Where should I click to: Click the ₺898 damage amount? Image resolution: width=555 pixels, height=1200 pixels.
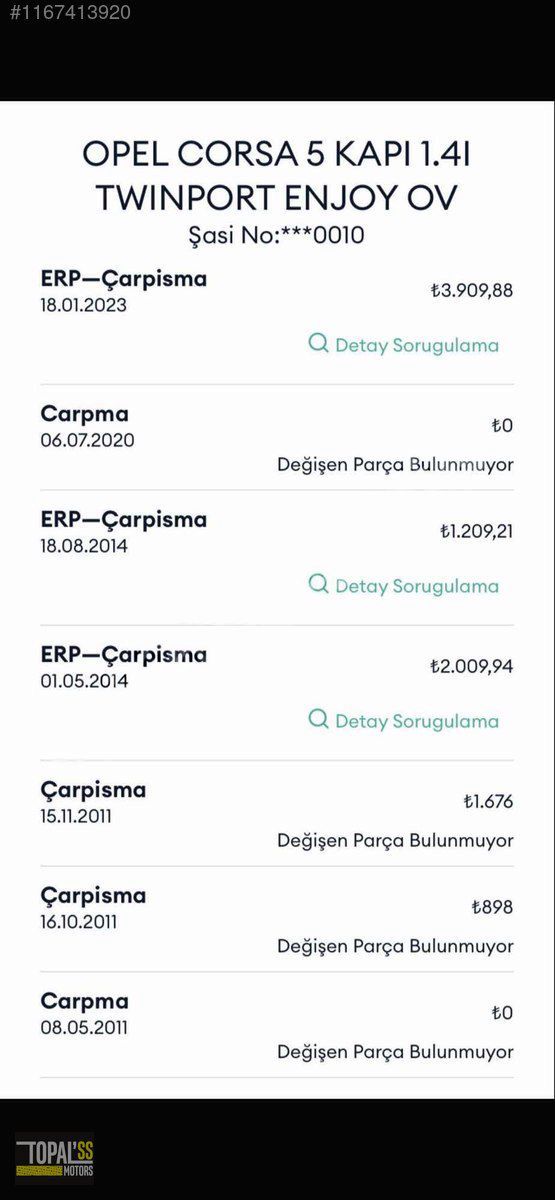(492, 907)
